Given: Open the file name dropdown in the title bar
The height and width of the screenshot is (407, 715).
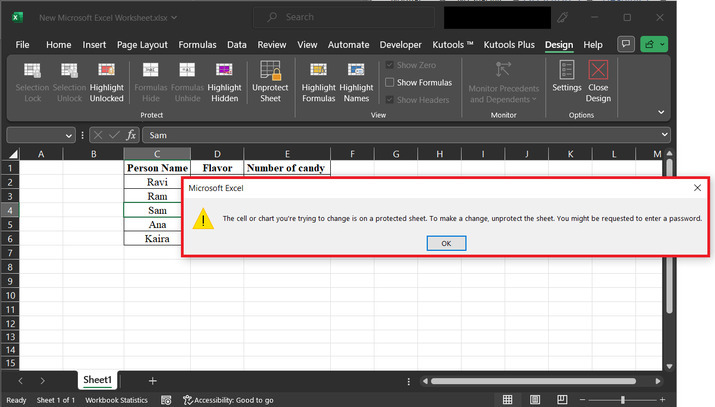Looking at the screenshot, I should [174, 18].
